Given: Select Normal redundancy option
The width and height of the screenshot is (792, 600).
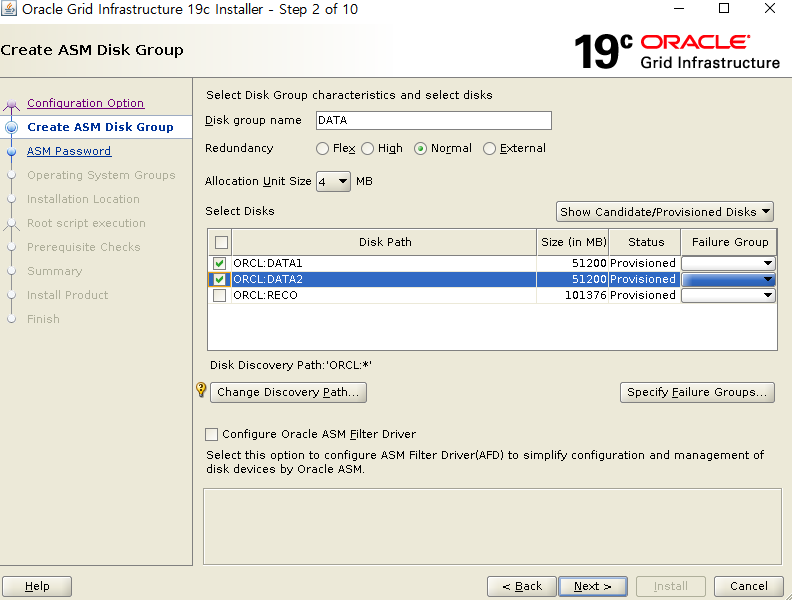Looking at the screenshot, I should pos(420,148).
